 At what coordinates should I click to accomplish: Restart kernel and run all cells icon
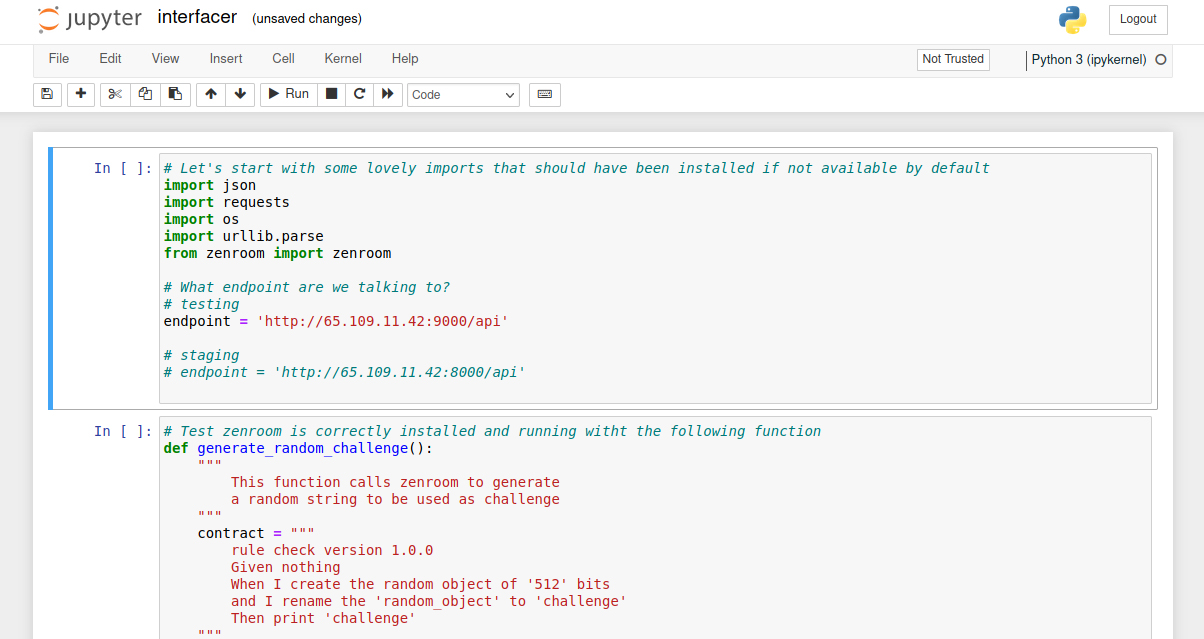[388, 94]
